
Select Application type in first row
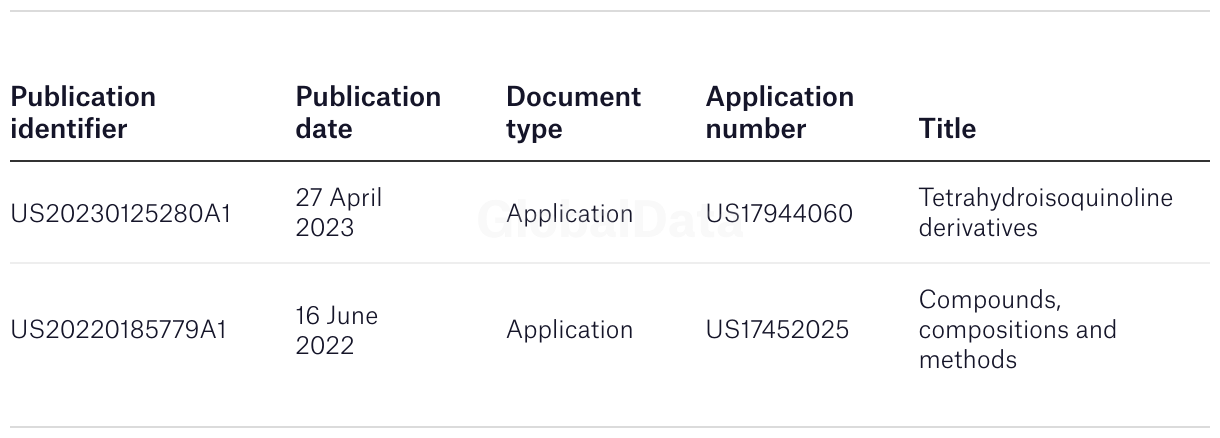[x=569, y=214]
